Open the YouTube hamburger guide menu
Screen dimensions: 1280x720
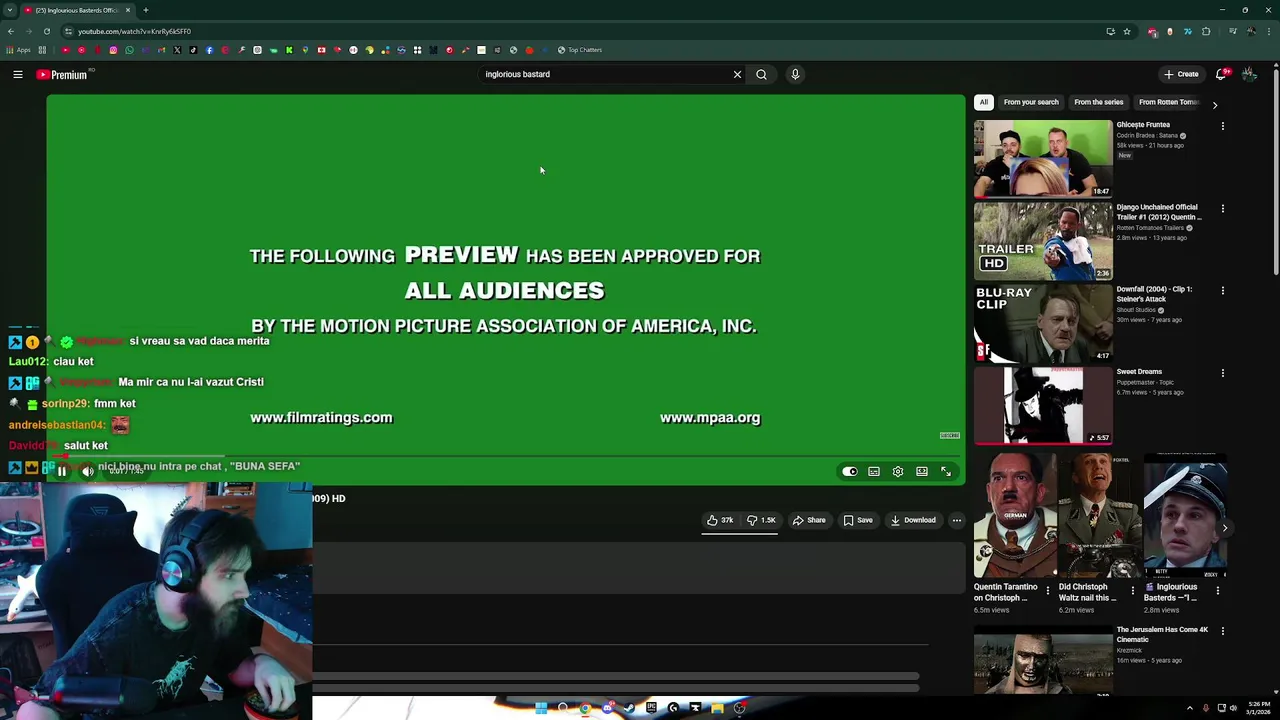point(18,74)
